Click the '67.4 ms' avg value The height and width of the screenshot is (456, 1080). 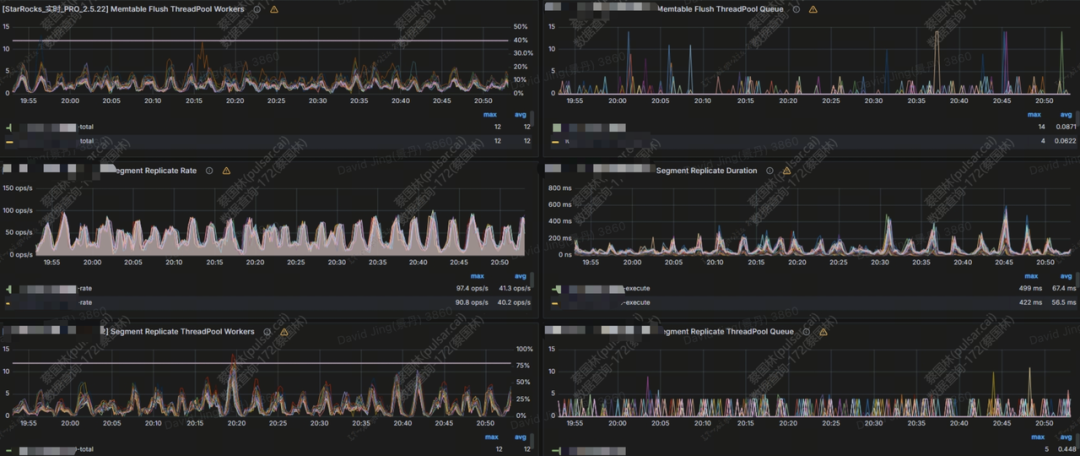coord(1062,289)
